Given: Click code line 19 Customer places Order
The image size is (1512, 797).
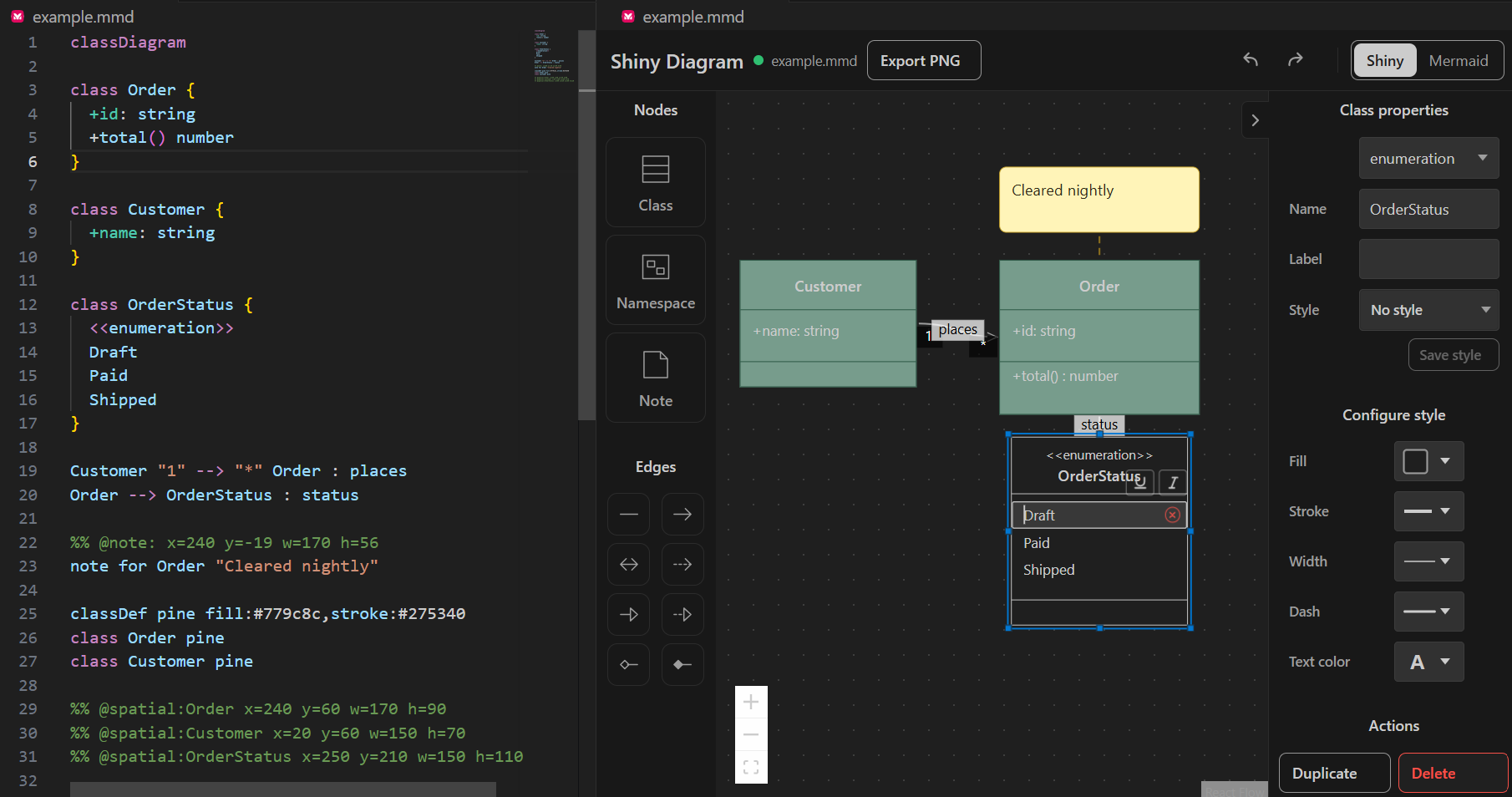Looking at the screenshot, I should (238, 470).
